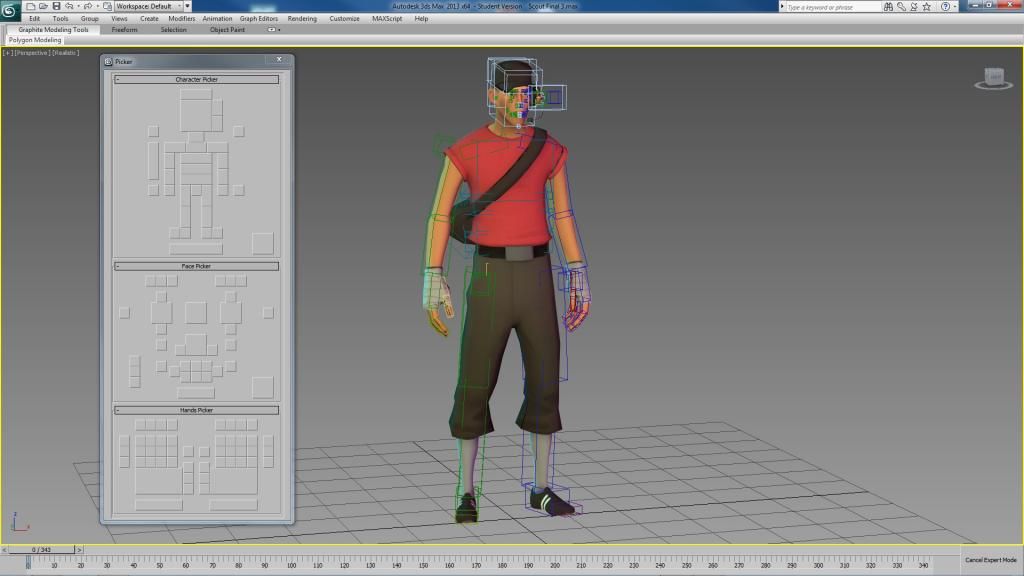Click the Help question mark icon
Viewport: 1024px width, 576px height.
click(x=945, y=7)
